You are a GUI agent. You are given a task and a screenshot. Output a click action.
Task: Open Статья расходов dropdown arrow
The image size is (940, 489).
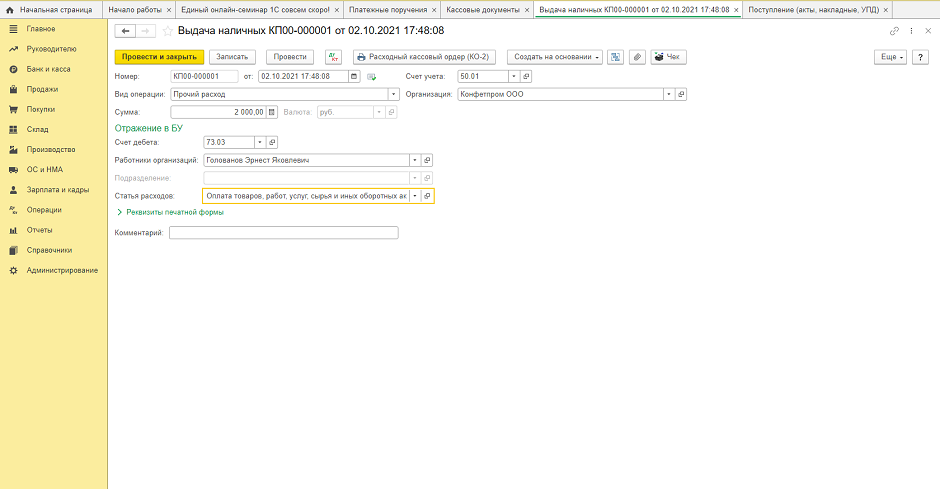coord(414,196)
